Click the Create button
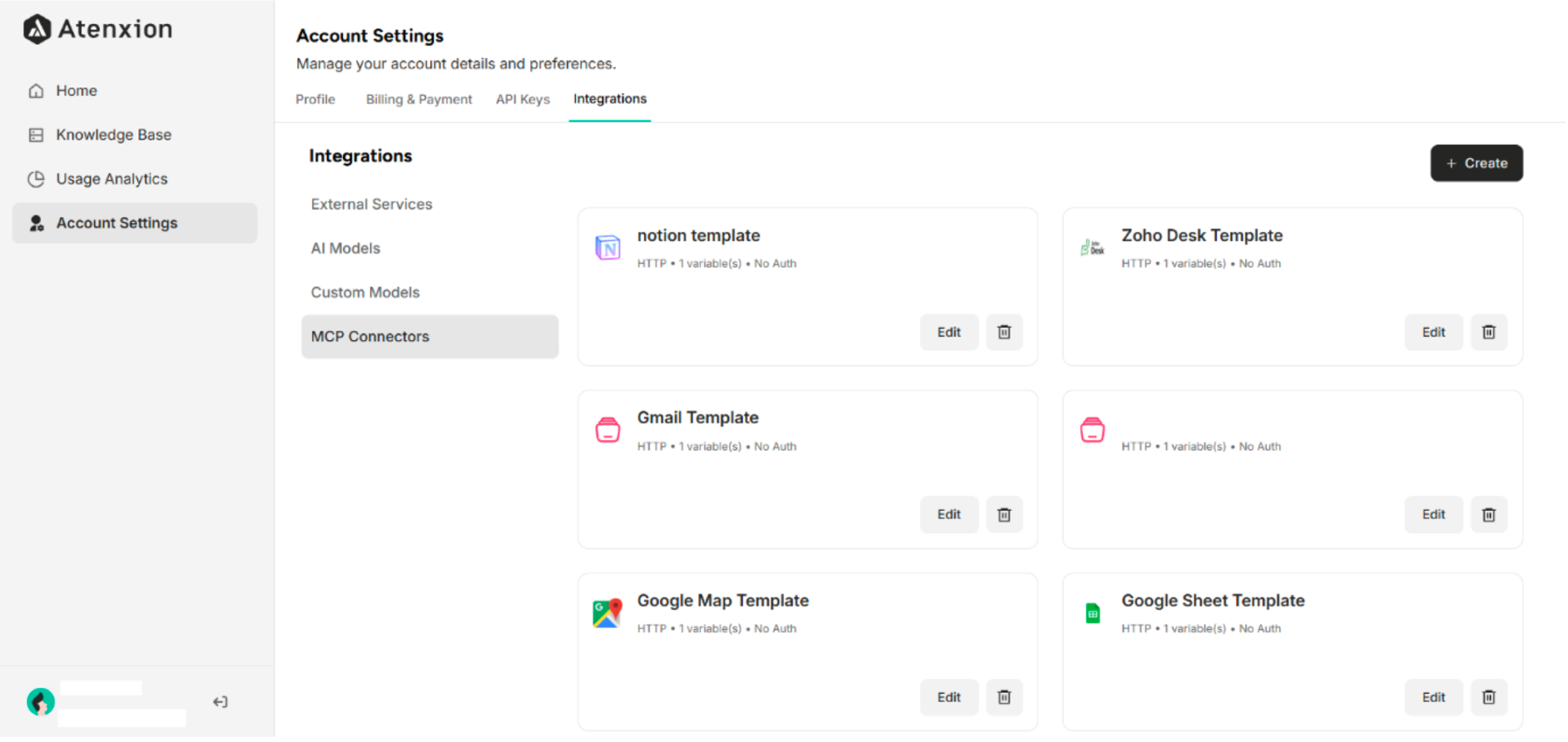The width and height of the screenshot is (1568, 742). pos(1476,163)
